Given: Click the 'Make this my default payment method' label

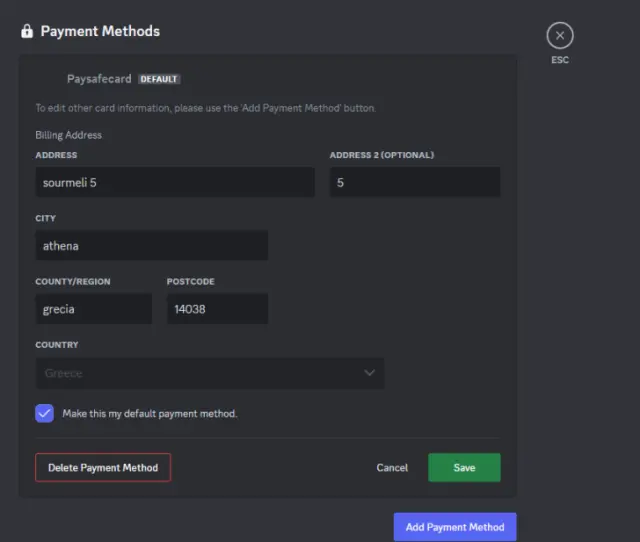Looking at the screenshot, I should pos(149,413).
